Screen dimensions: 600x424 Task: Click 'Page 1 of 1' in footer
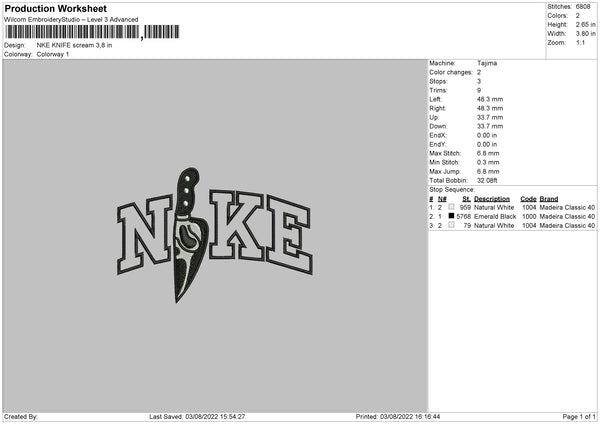[x=579, y=417]
